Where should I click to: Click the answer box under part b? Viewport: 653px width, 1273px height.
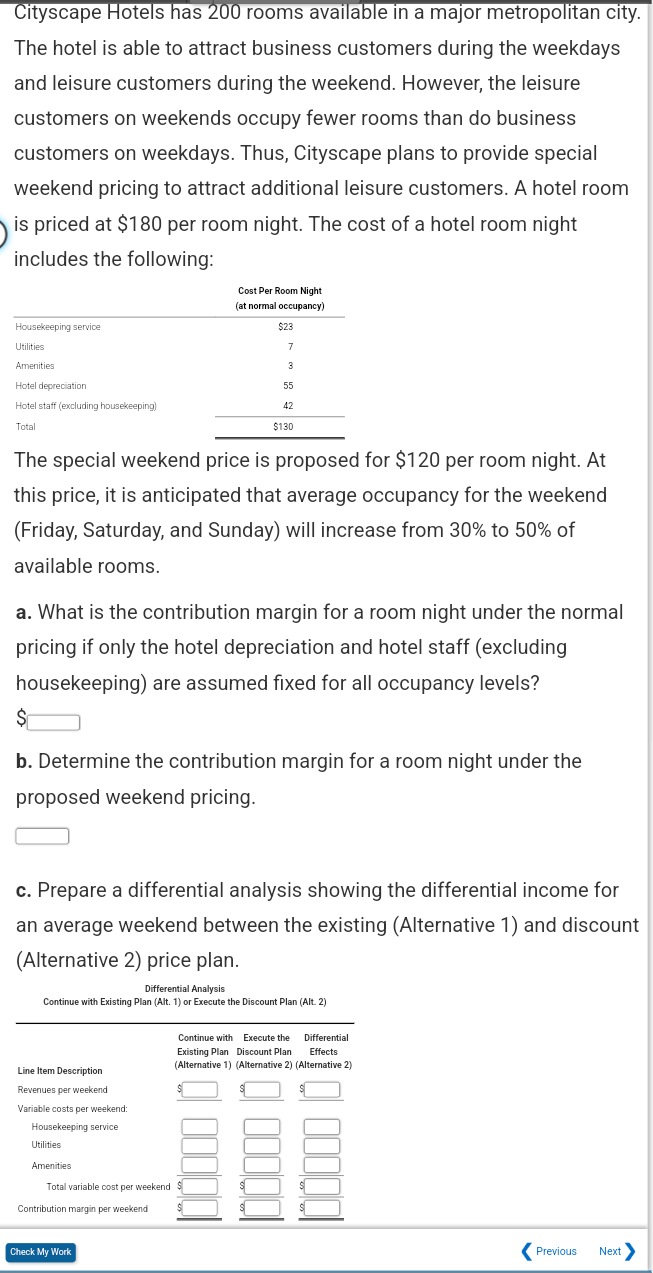click(41, 835)
